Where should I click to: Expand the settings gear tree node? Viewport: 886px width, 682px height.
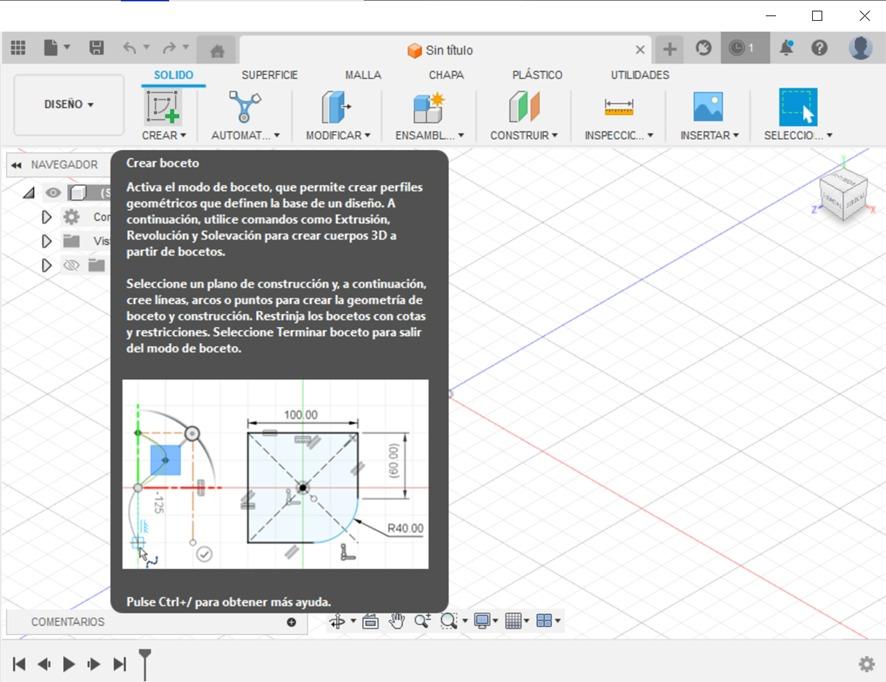pos(46,217)
